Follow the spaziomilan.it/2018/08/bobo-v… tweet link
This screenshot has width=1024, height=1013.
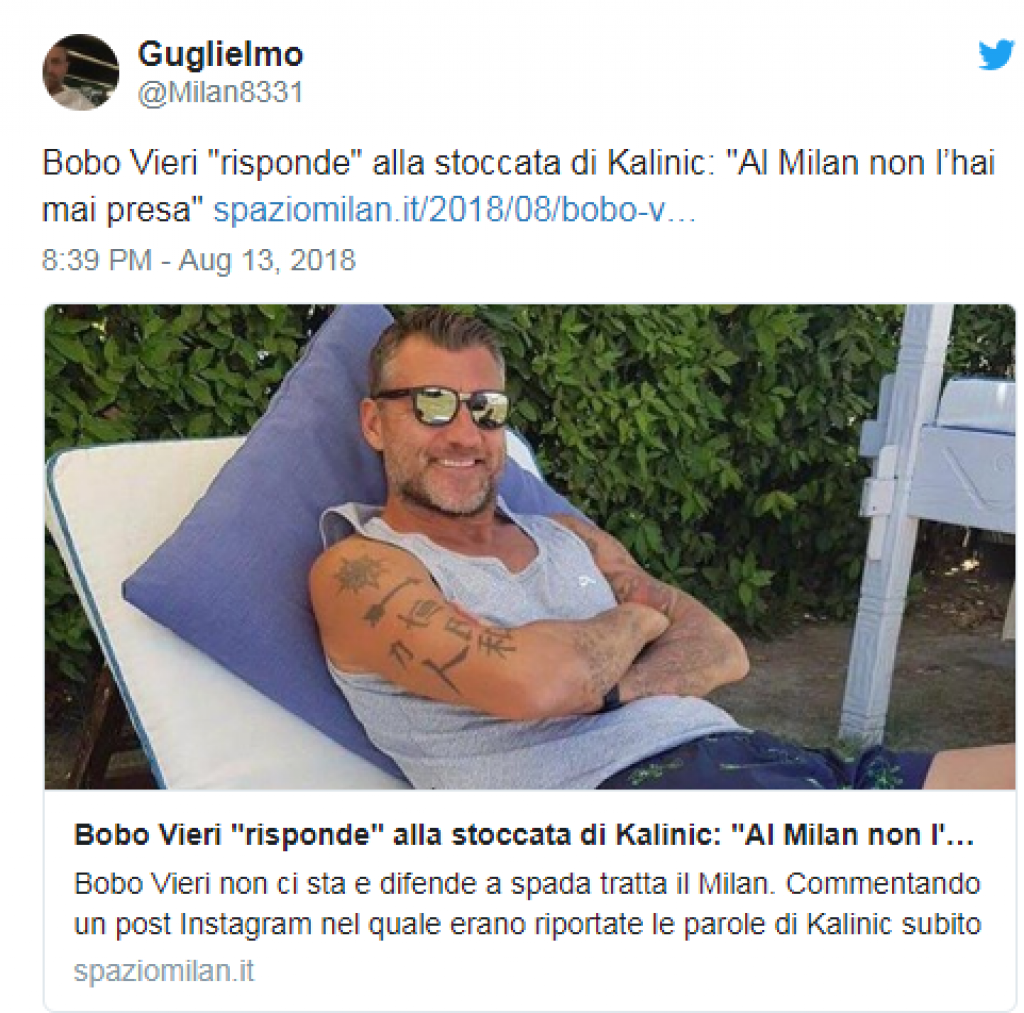coord(455,210)
